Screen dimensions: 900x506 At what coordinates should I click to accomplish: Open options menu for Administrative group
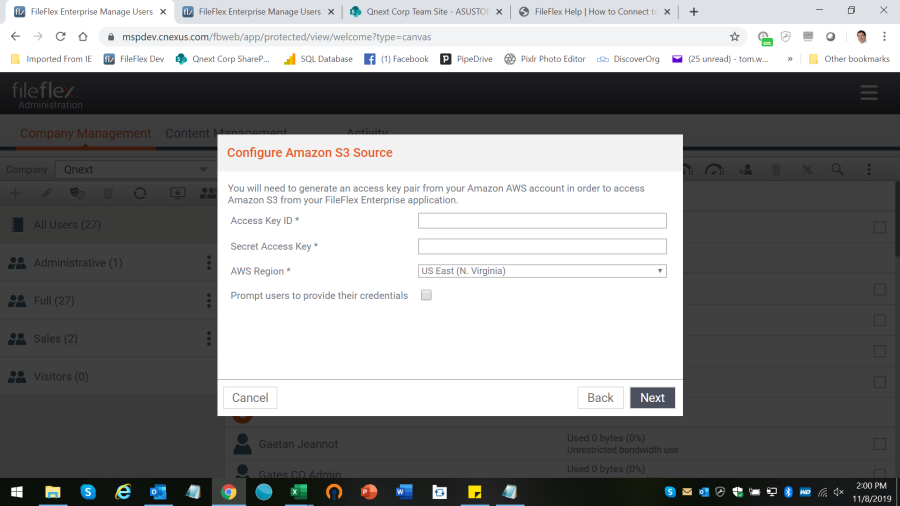pos(209,263)
